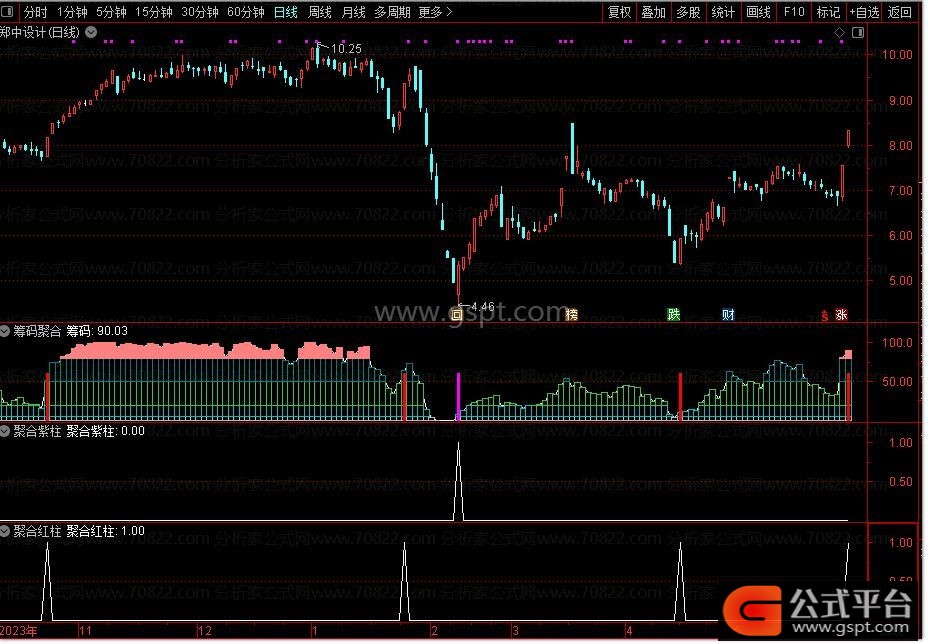The width and height of the screenshot is (928, 644).
Task: Open the 郑中设计(日线) dropdown arrow
Action: coord(91,32)
